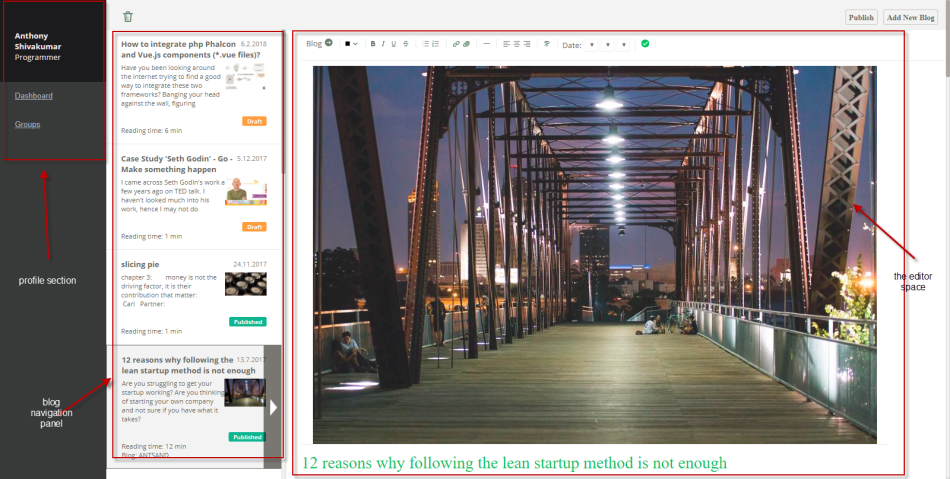Open the Phalcon and Vue.js blog post

click(196, 88)
